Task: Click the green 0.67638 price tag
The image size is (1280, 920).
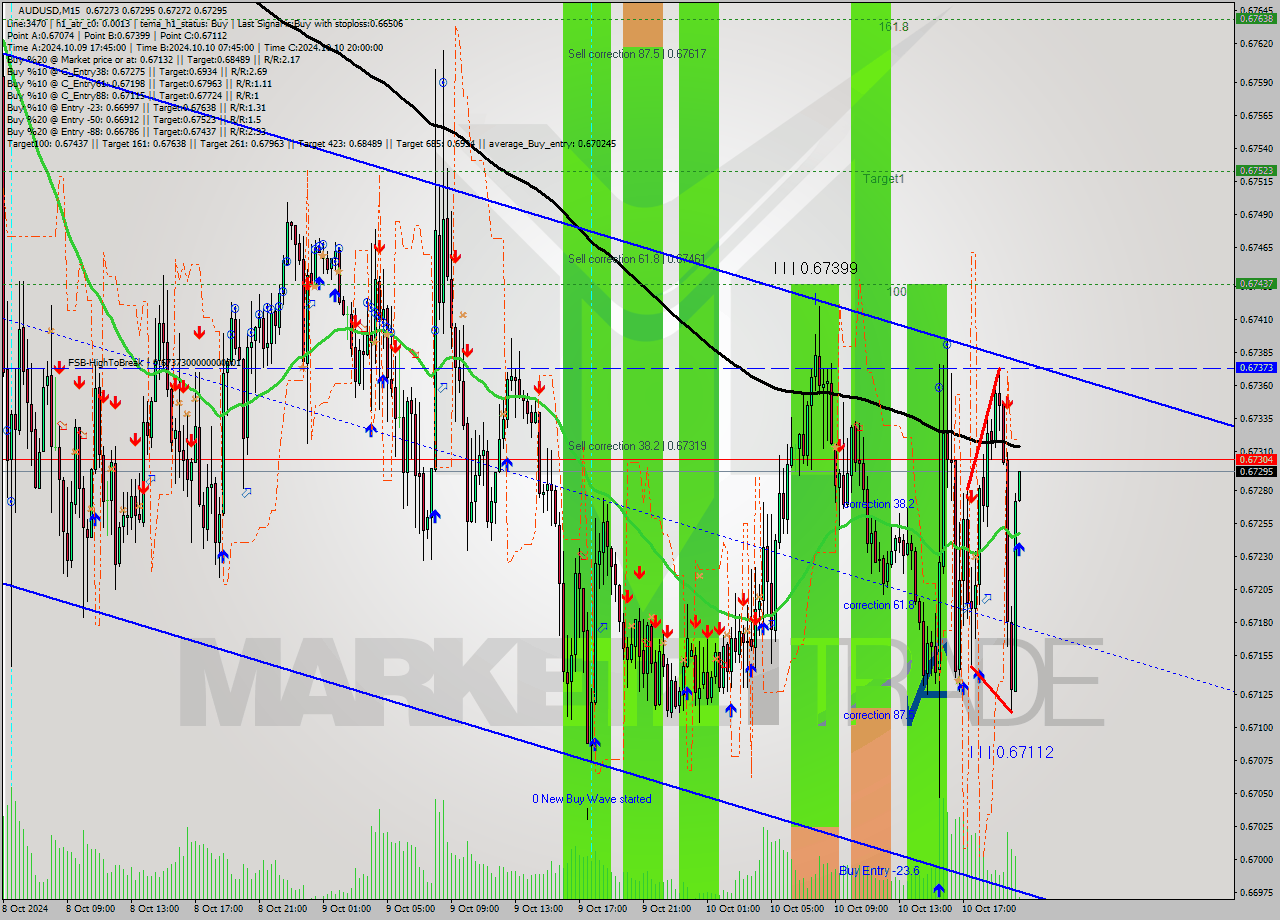Action: coord(1255,18)
